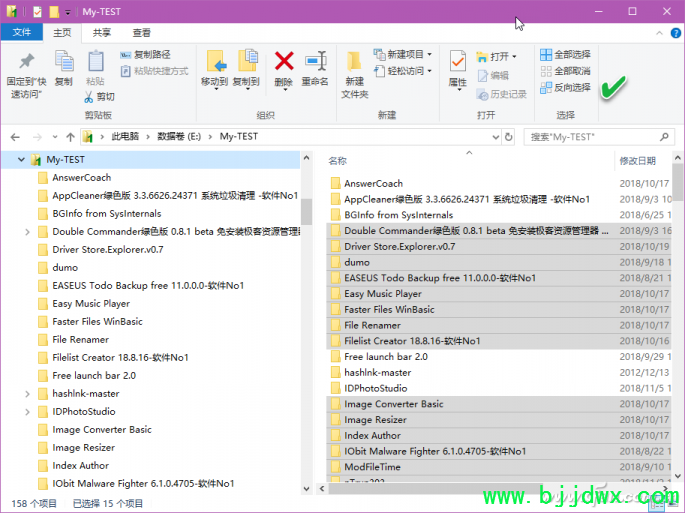Click Paste shortcut (粘贴快捷方式)
The image size is (685, 513).
(154, 71)
